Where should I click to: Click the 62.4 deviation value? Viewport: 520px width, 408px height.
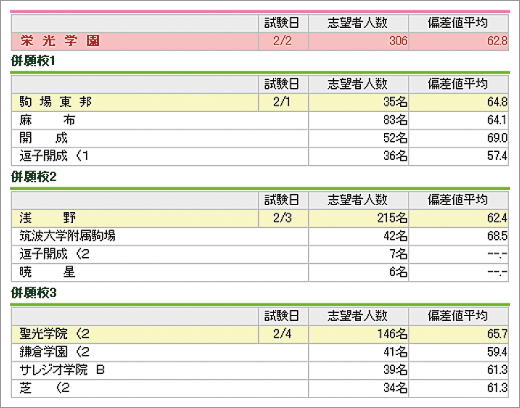pyautogui.click(x=497, y=218)
